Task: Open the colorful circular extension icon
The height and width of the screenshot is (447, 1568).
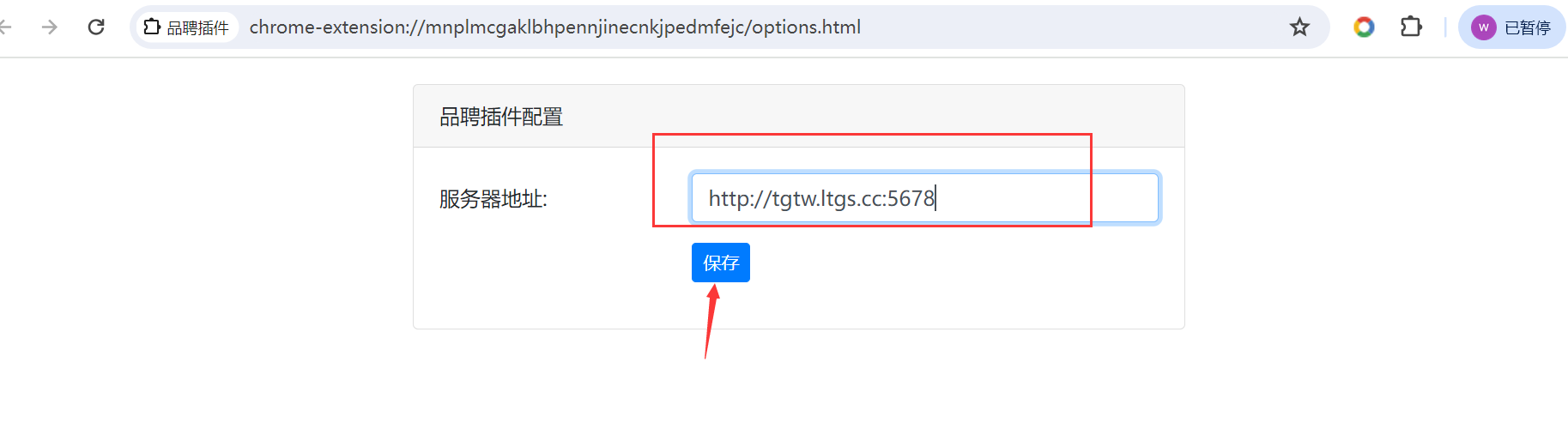Action: [1364, 27]
